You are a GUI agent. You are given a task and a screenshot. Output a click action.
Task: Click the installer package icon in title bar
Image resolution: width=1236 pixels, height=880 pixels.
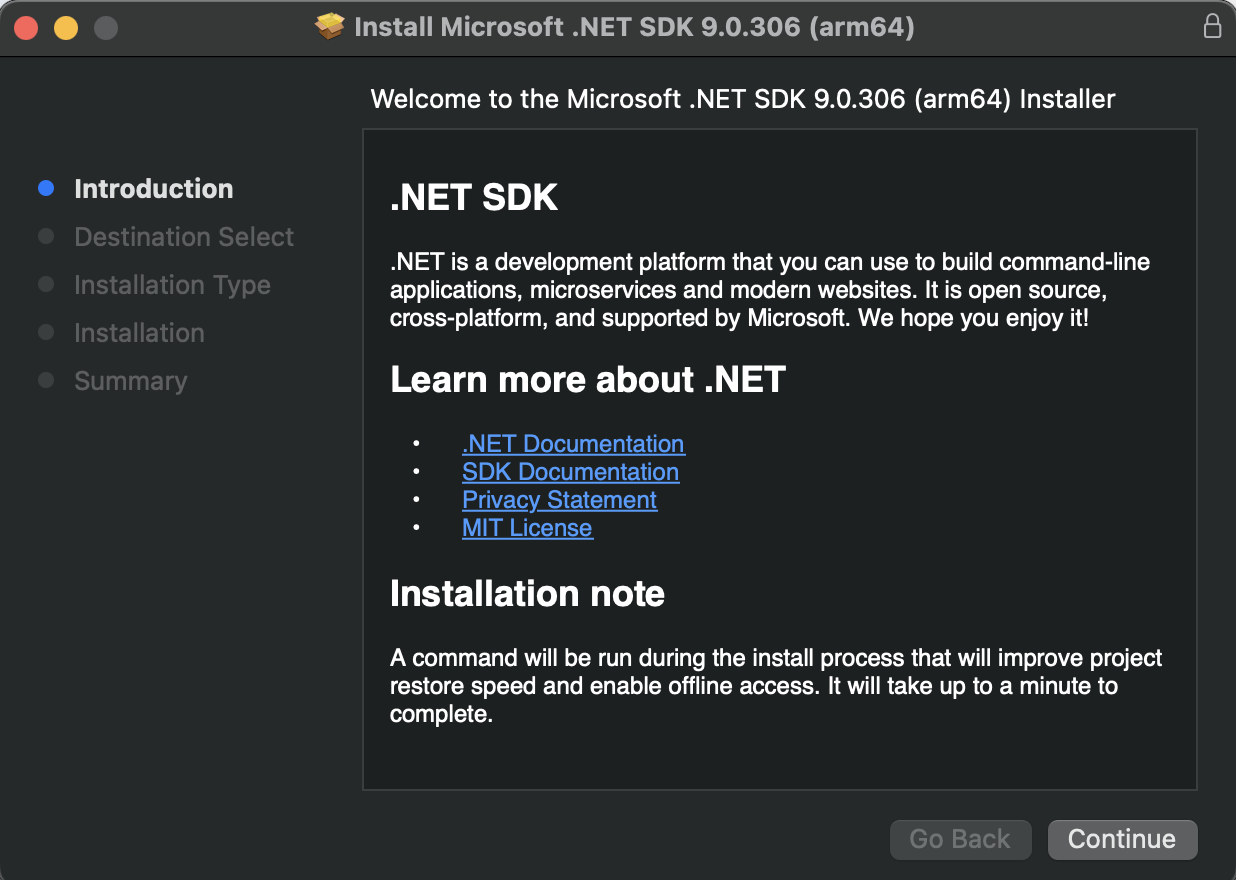(330, 26)
